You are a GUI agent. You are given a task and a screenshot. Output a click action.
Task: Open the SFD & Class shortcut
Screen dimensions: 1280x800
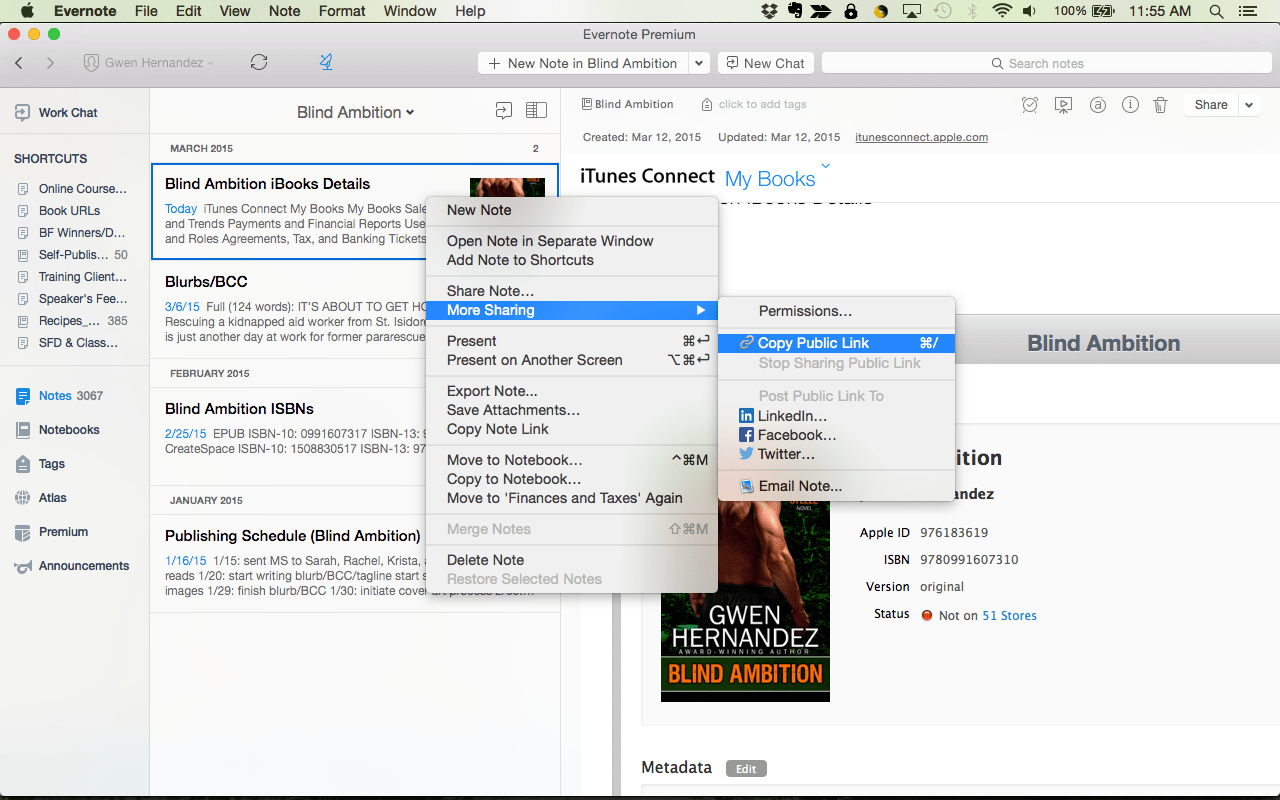coord(78,343)
